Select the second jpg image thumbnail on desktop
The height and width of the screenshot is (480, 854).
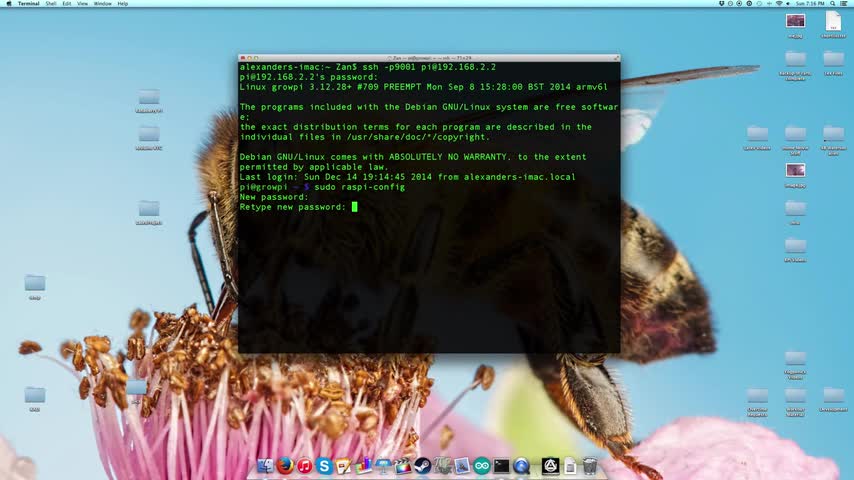click(795, 171)
